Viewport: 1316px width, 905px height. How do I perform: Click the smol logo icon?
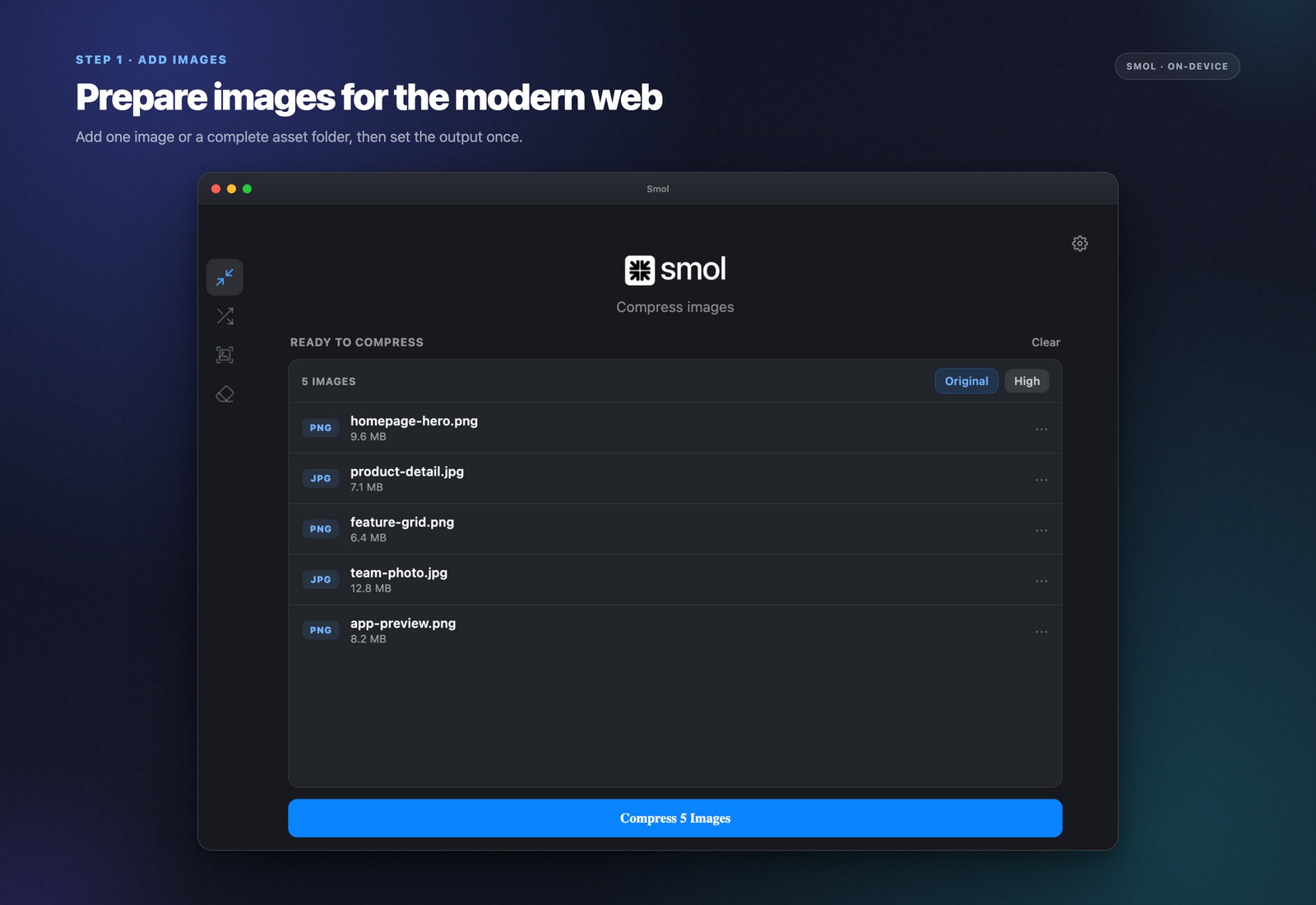[x=640, y=270]
